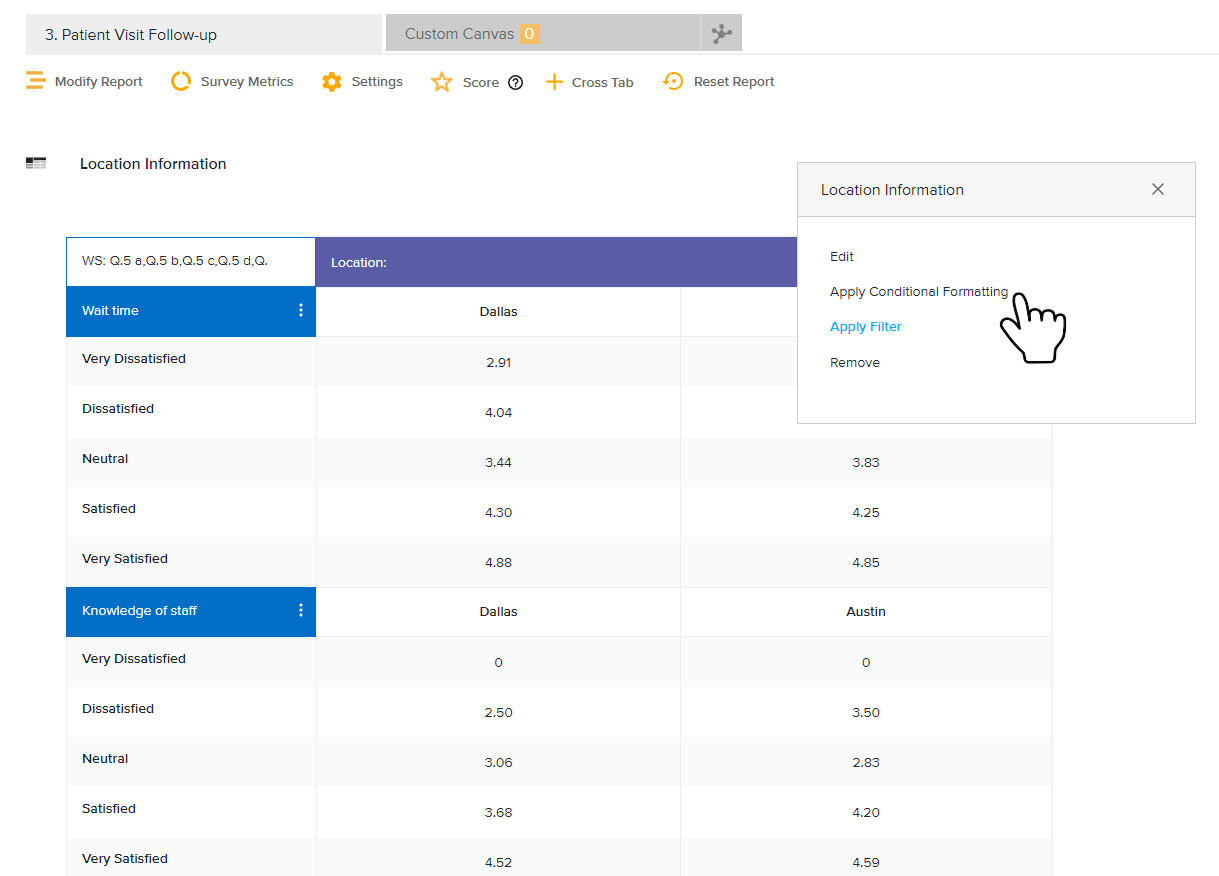This screenshot has height=876, width=1219.
Task: Open the network diagram icon tab
Action: click(x=721, y=34)
